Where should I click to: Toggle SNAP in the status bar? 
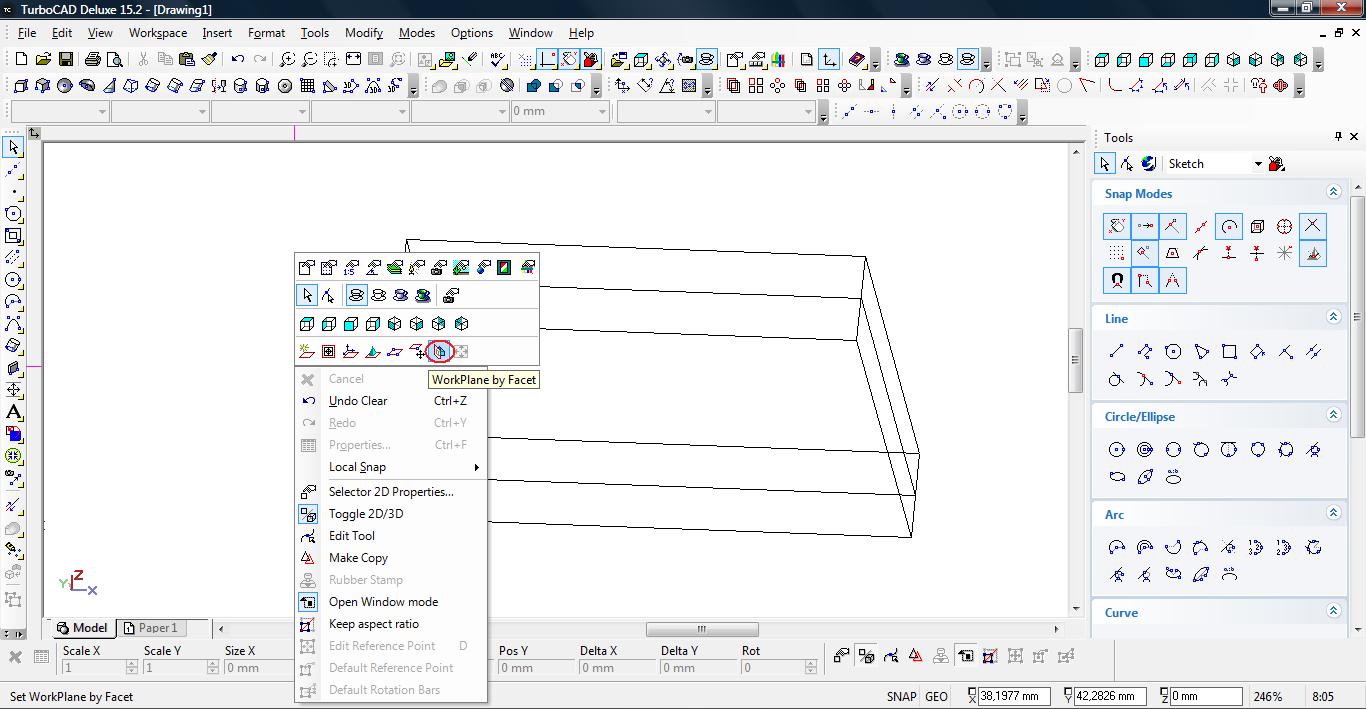(901, 697)
